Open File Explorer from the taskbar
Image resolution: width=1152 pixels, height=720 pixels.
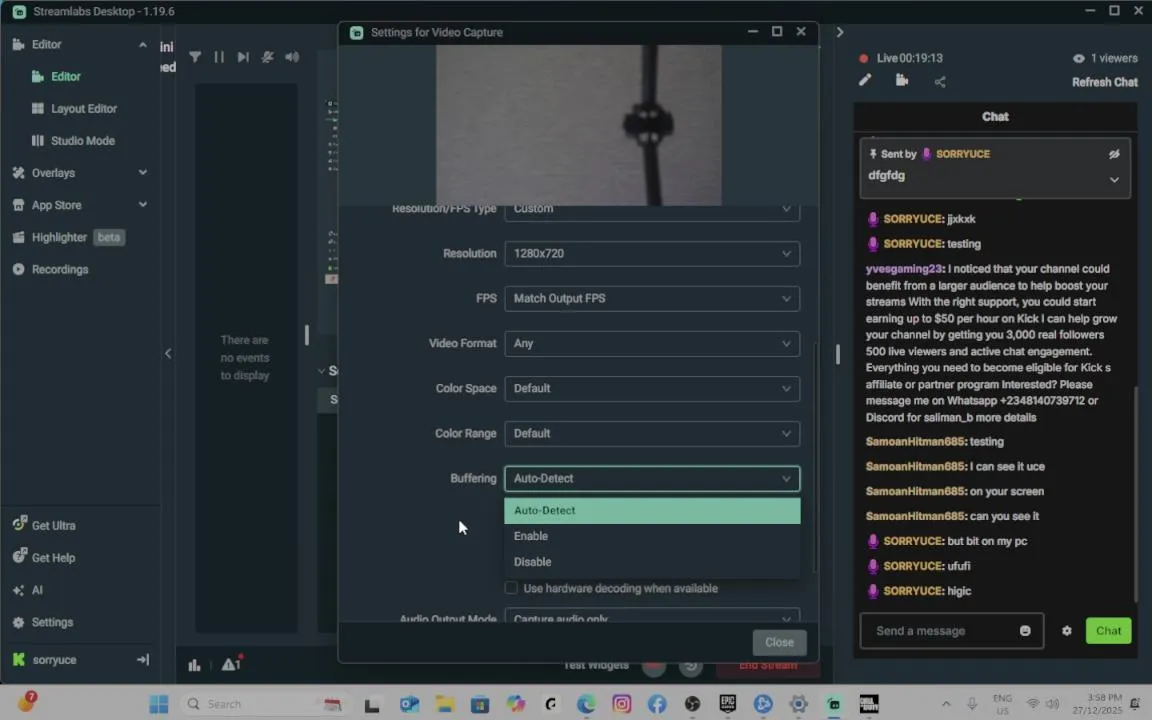click(x=444, y=704)
